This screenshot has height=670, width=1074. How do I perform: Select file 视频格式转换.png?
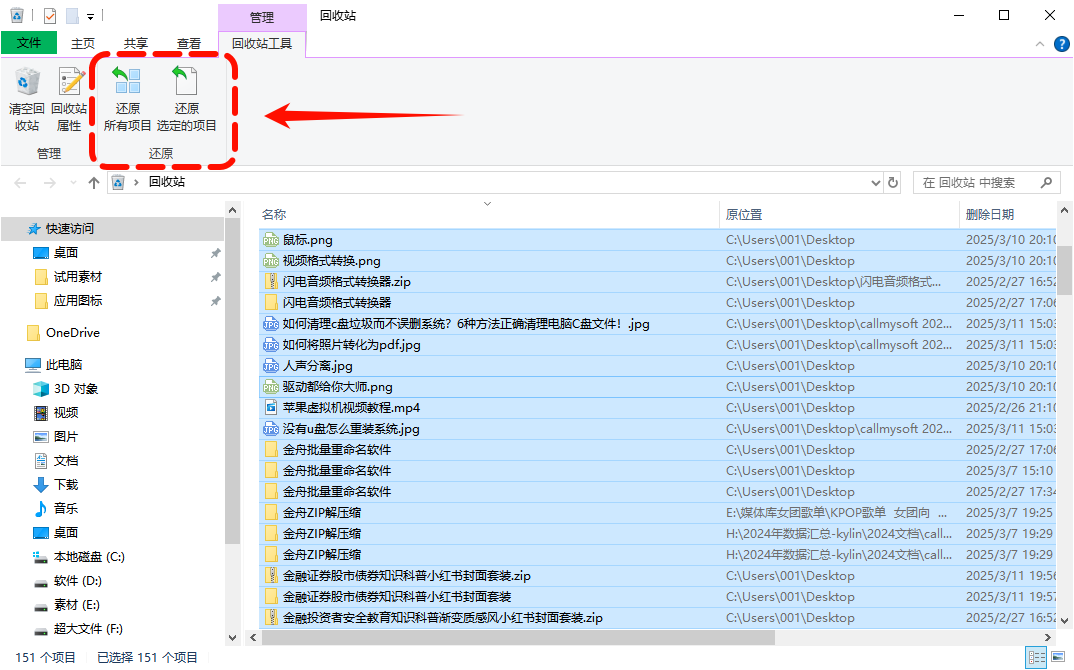(x=332, y=261)
